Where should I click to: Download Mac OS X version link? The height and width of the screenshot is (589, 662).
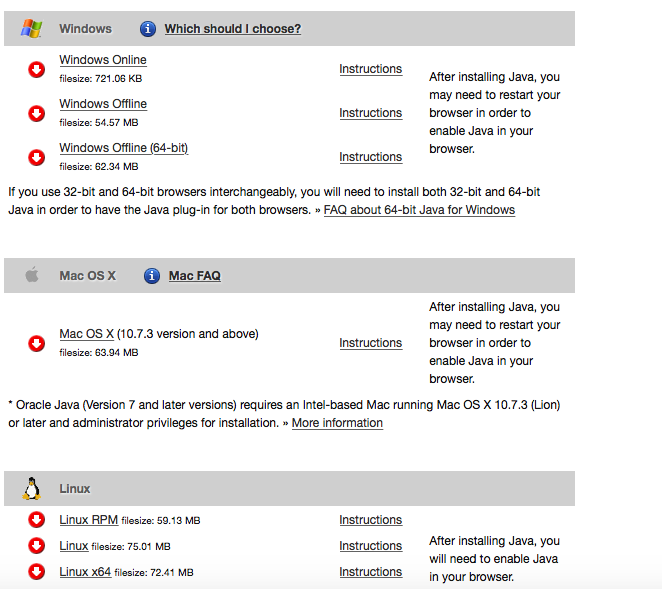coord(87,334)
